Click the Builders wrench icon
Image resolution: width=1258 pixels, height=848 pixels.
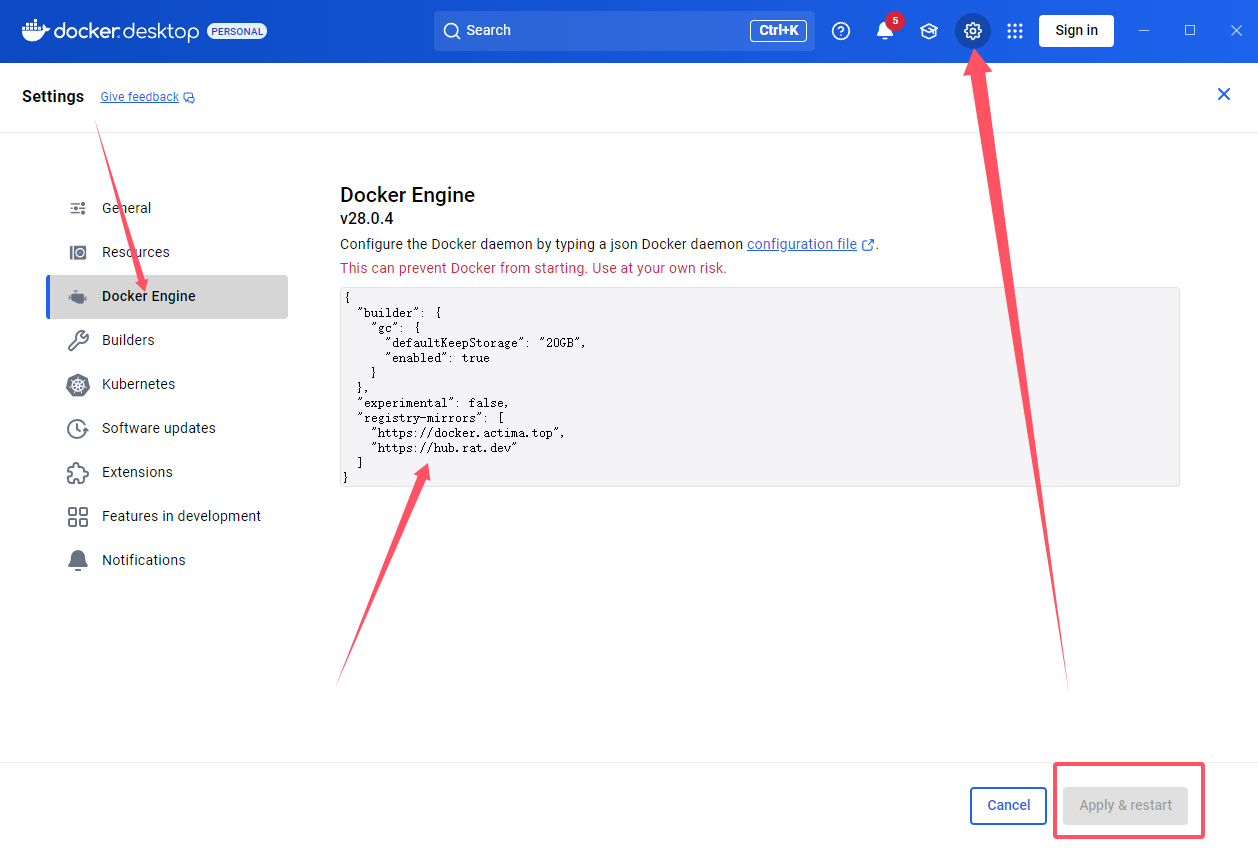coord(78,340)
